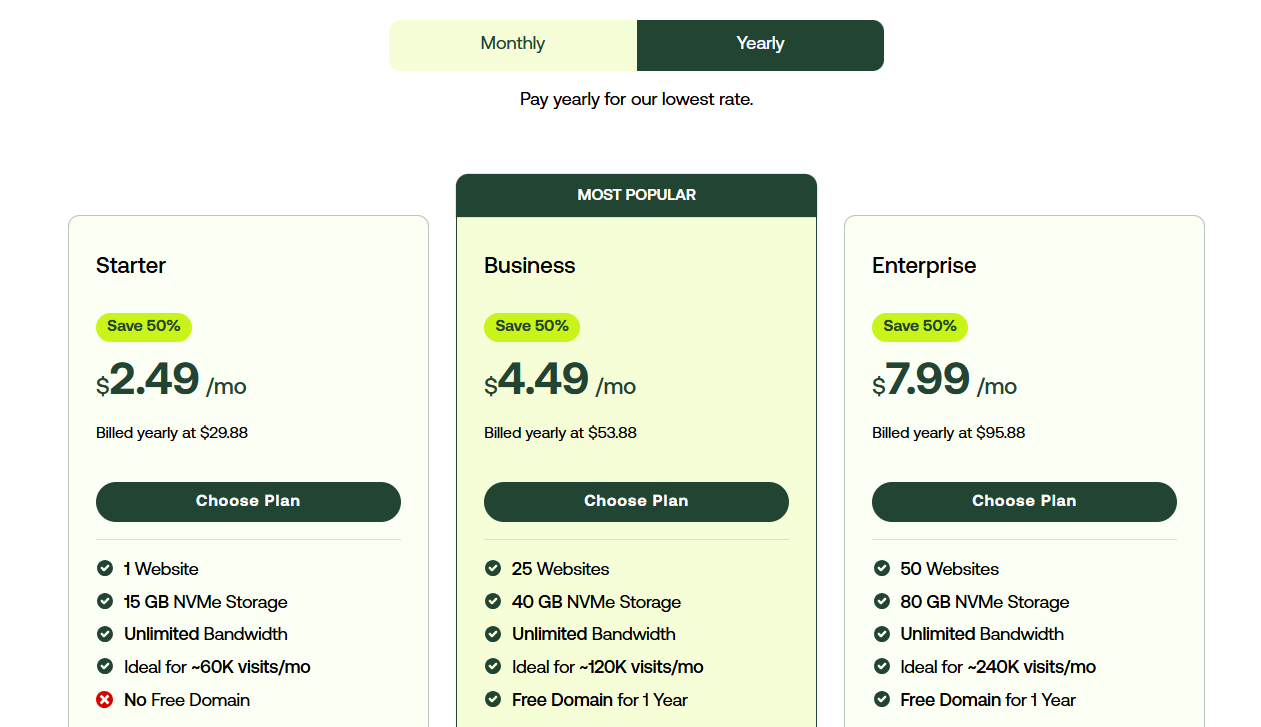Click the $7.99 /mo price
Viewport: 1261px width, 727px height.
click(945, 381)
